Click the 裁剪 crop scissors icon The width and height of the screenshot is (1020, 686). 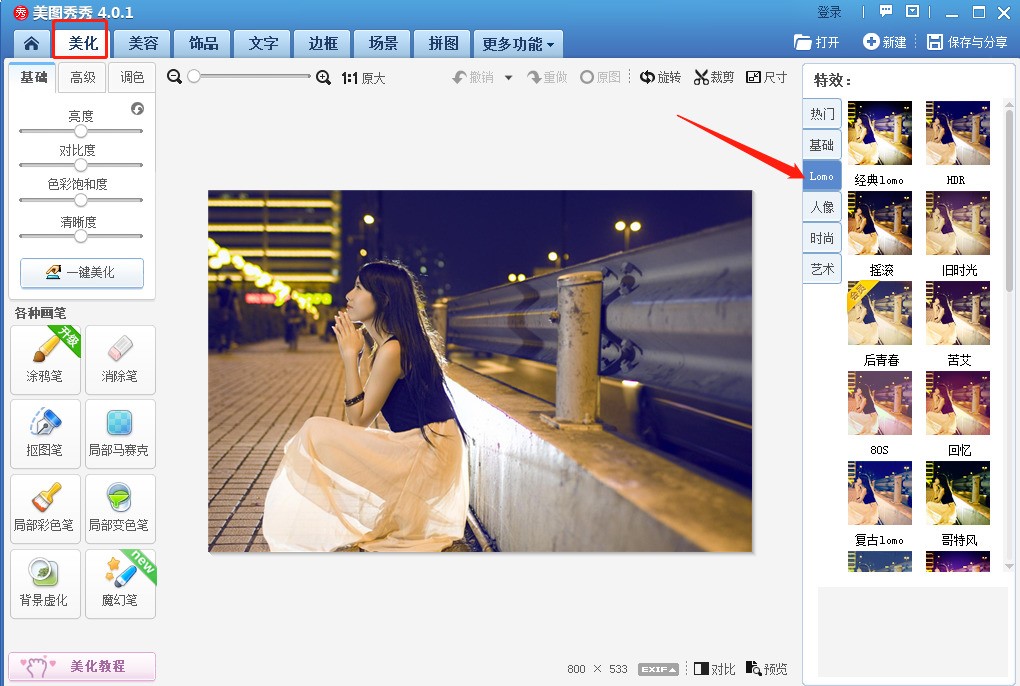pos(701,77)
